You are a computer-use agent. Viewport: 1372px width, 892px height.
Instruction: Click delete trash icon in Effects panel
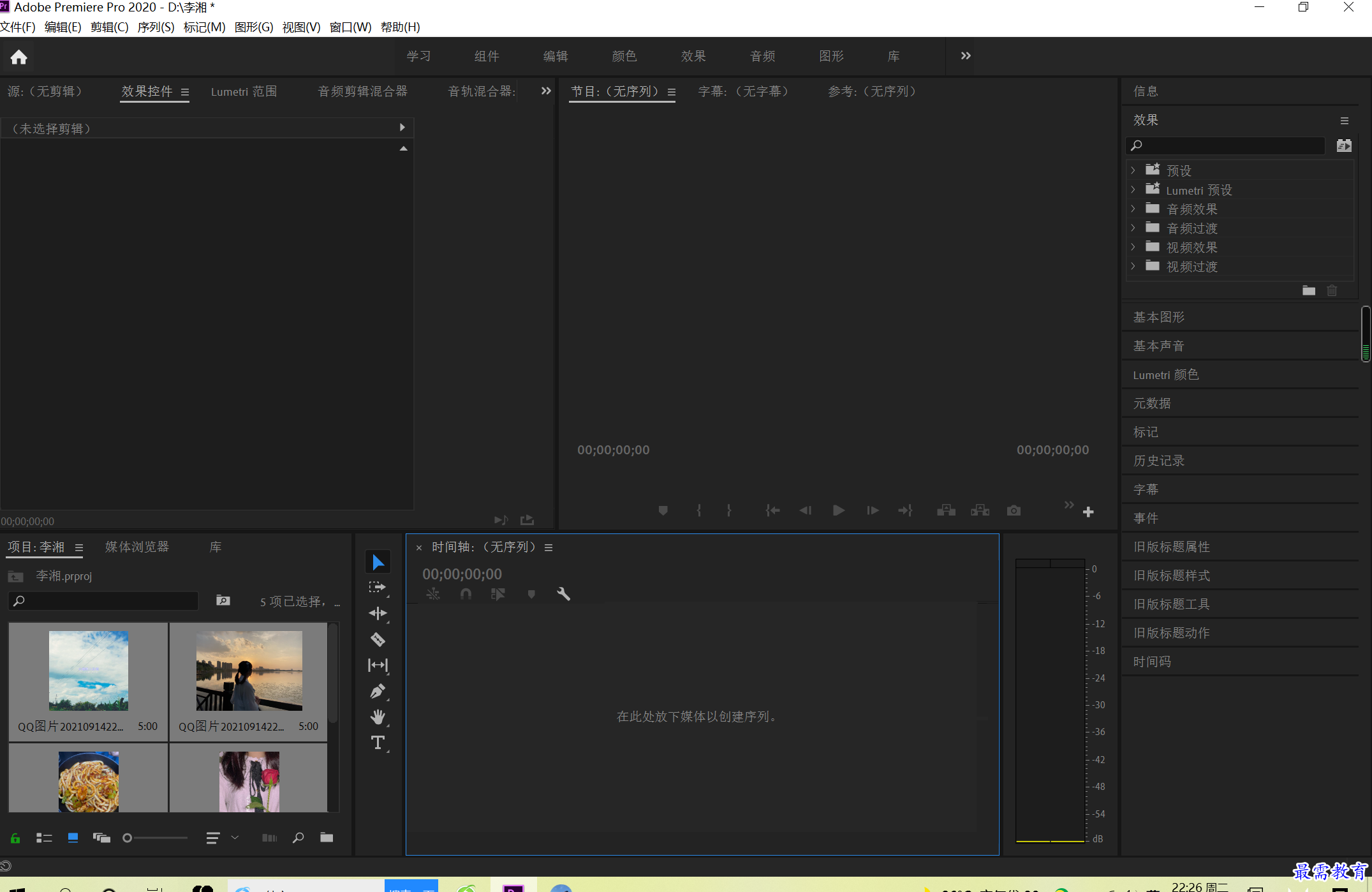tap(1332, 291)
